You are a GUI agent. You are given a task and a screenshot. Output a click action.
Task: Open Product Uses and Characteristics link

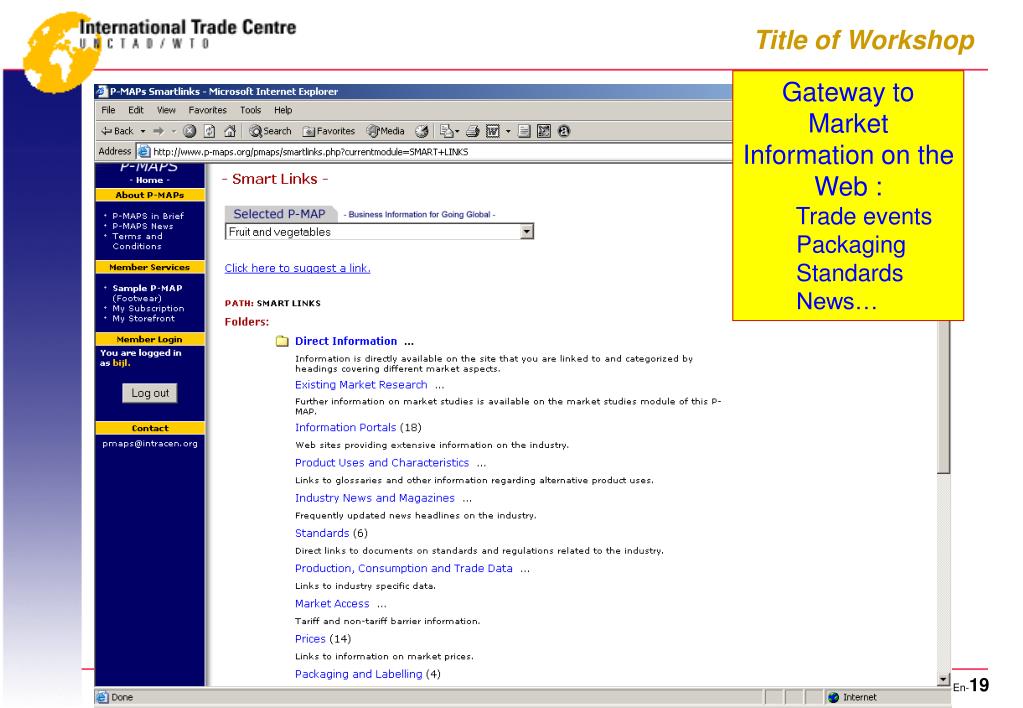point(382,463)
